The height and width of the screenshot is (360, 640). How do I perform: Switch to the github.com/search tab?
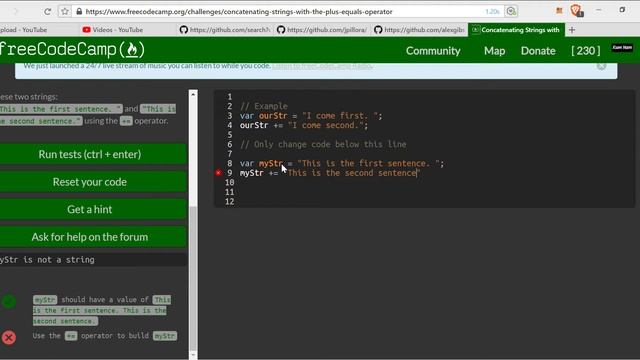coord(225,30)
